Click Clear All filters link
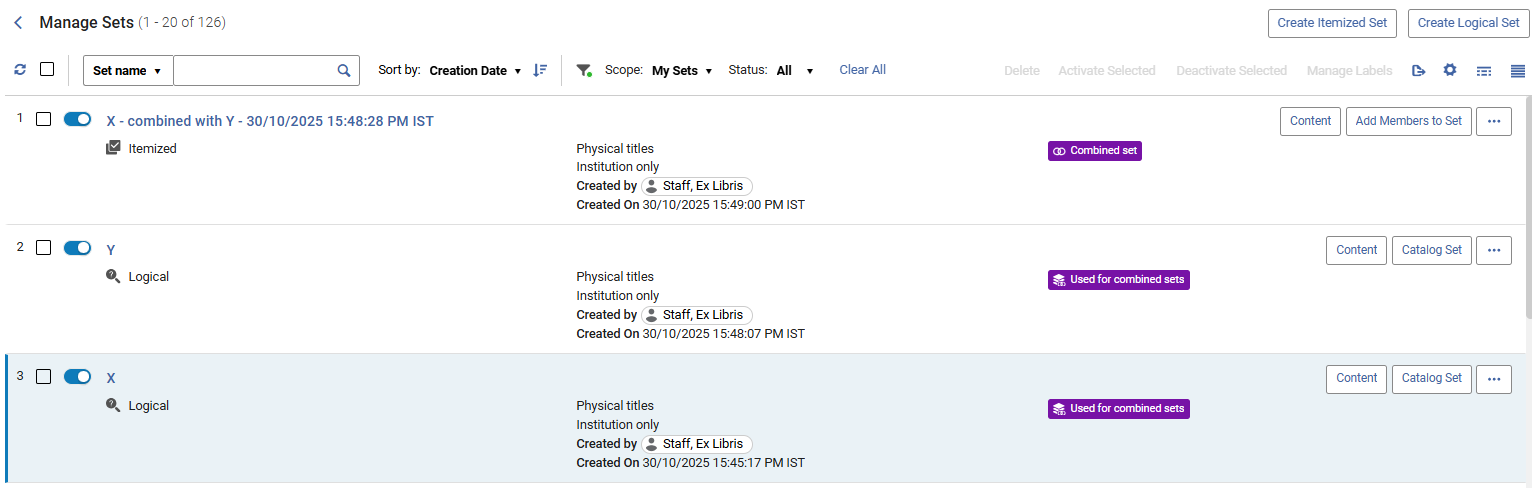This screenshot has height=488, width=1532. click(x=862, y=70)
